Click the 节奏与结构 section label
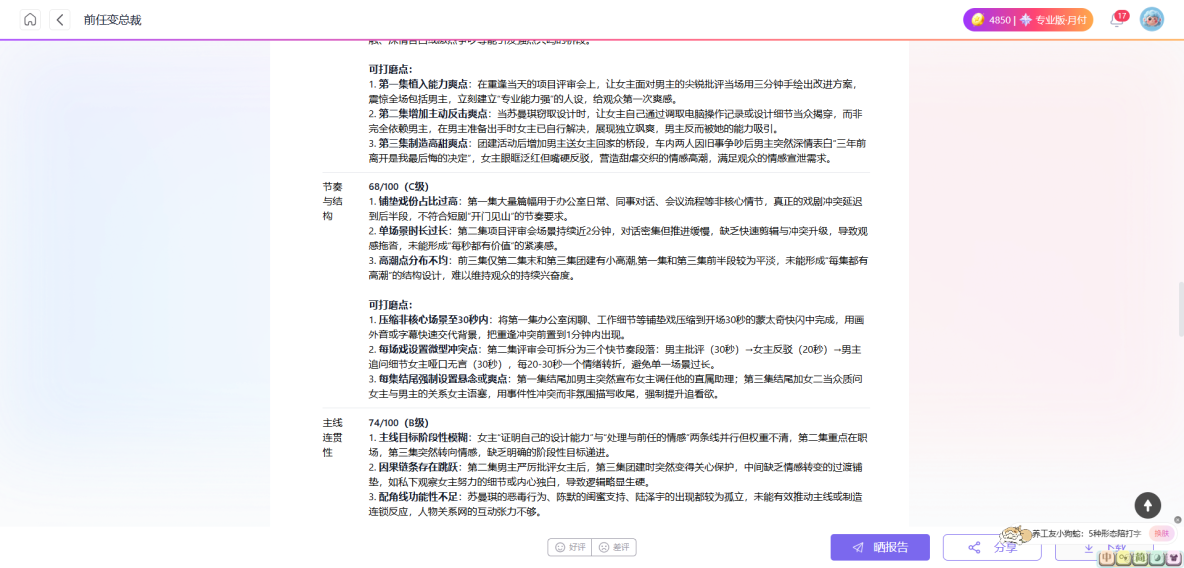Viewport: 1184px width, 568px height. [x=332, y=201]
